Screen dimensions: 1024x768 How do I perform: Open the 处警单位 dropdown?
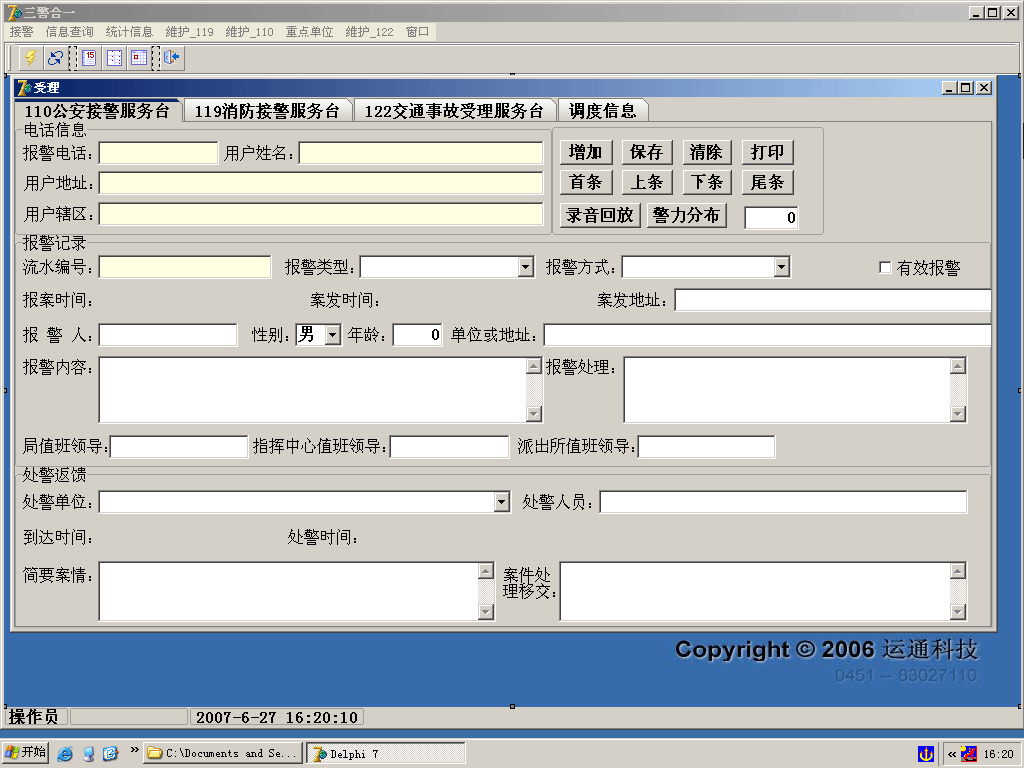coord(502,502)
